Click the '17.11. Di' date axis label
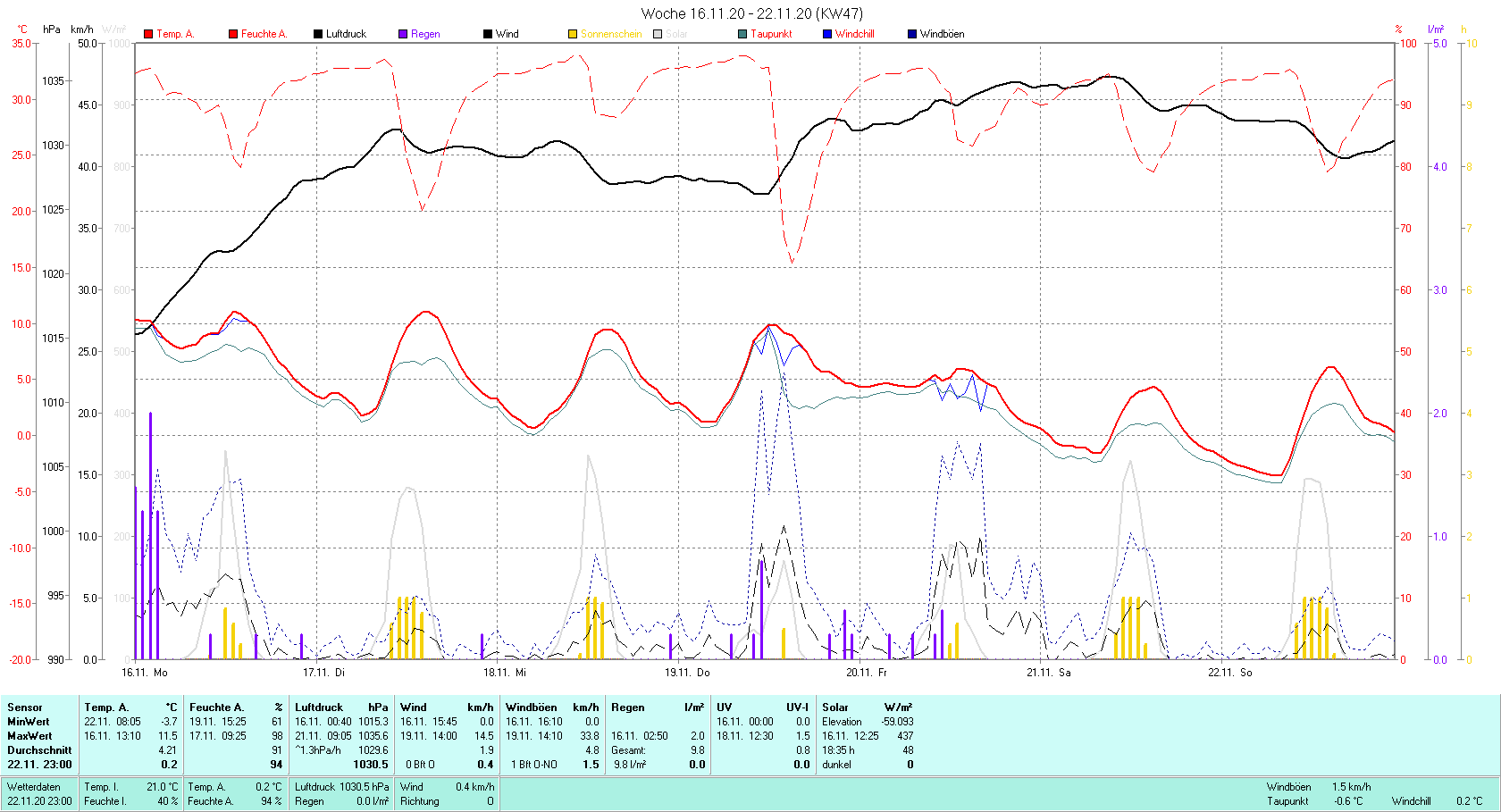Viewport: 1501px width, 812px height. click(323, 673)
